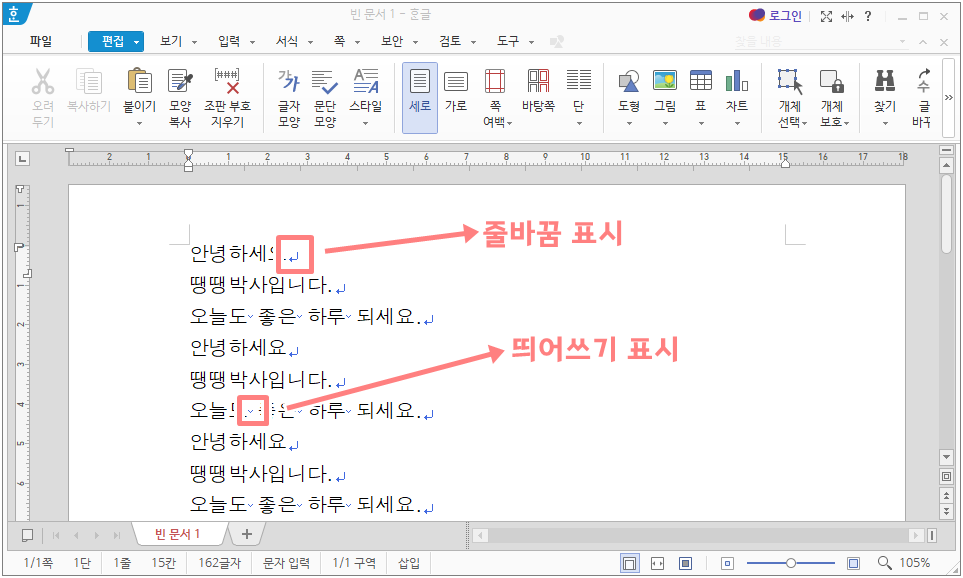
Task: Open the Picture (그림) dropdown arrow
Action: pyautogui.click(x=665, y=123)
